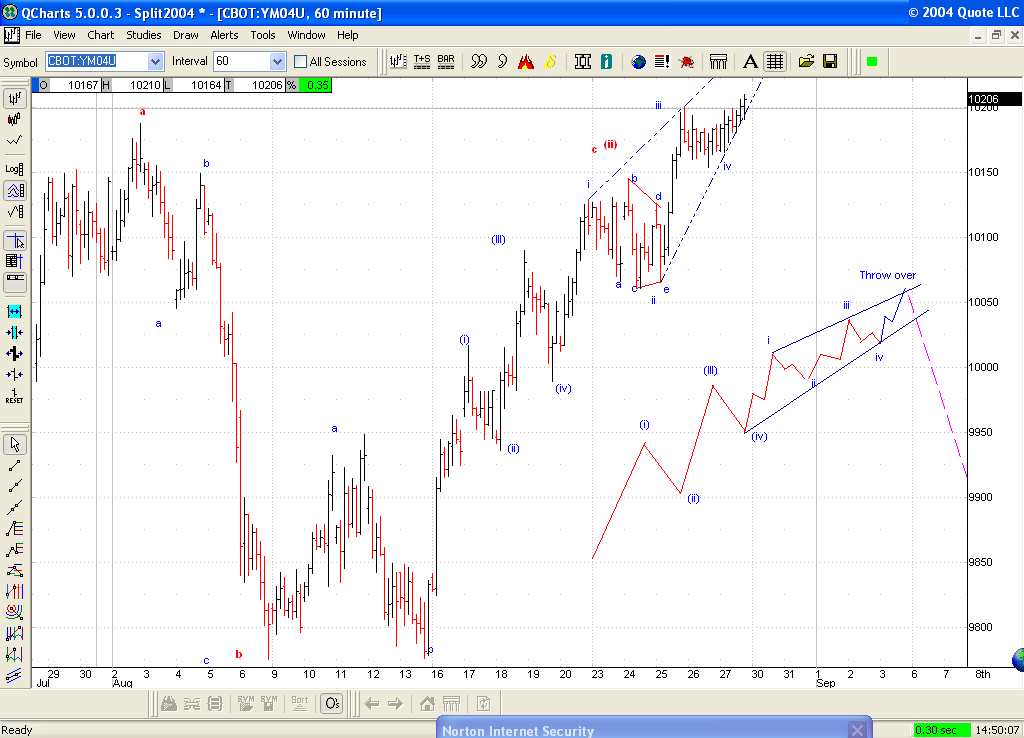Click the open folder icon
Viewport: 1024px width, 738px height.
coord(807,61)
